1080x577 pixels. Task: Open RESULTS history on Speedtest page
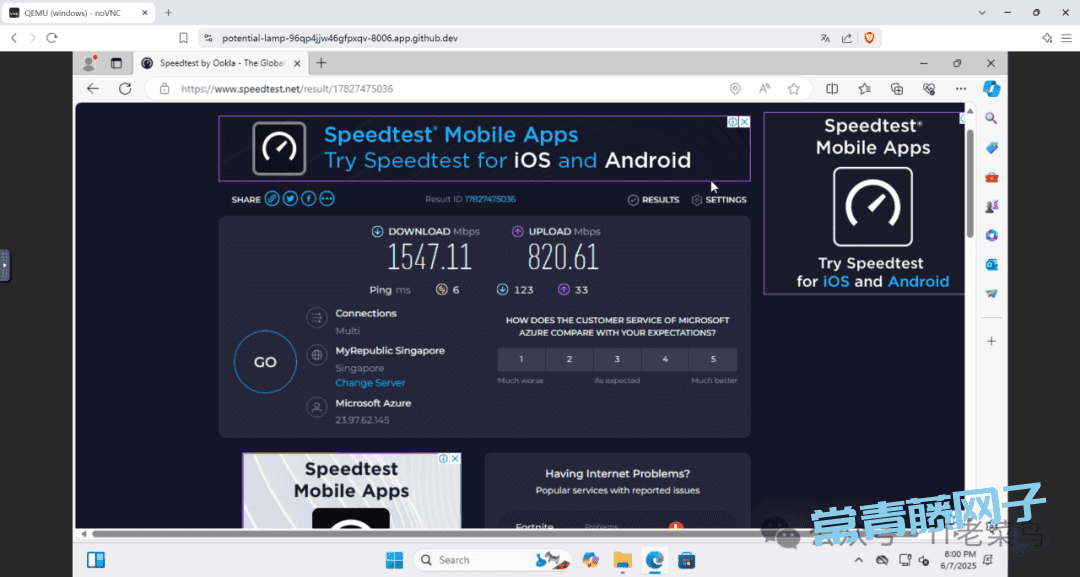tap(653, 200)
